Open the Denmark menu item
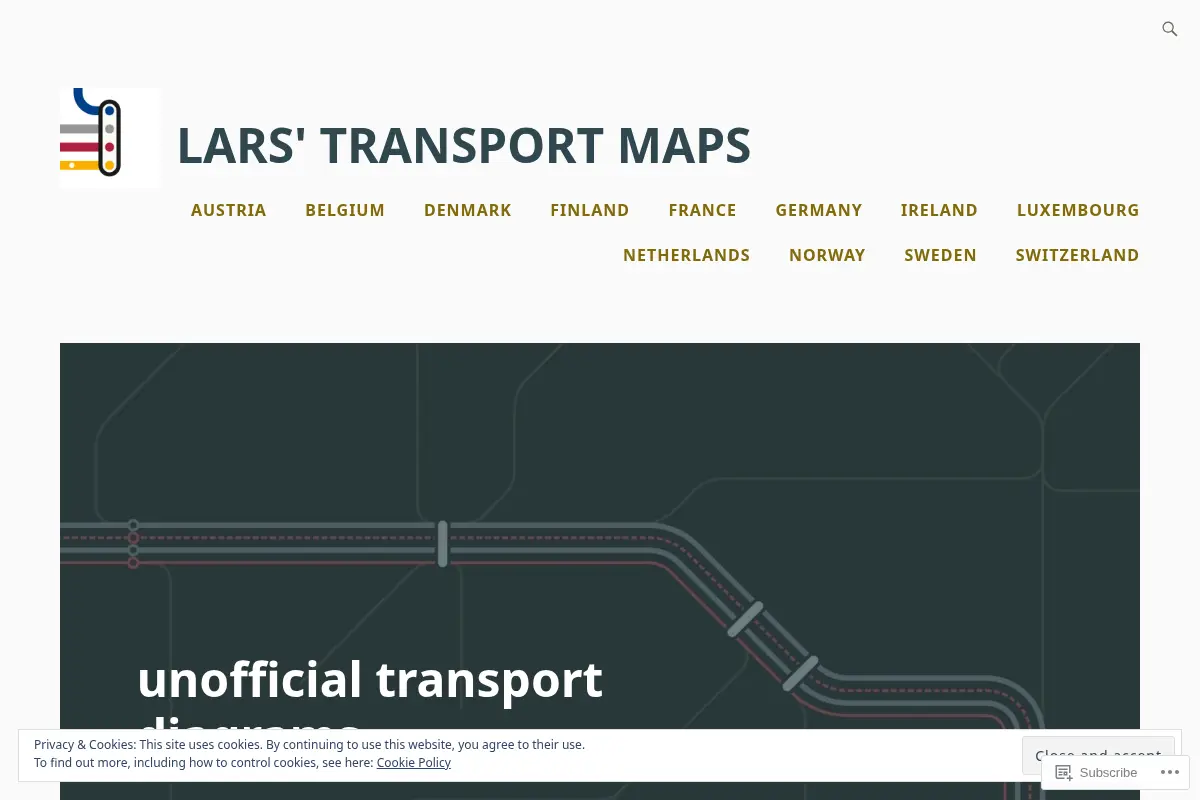The height and width of the screenshot is (800, 1200). click(x=468, y=210)
